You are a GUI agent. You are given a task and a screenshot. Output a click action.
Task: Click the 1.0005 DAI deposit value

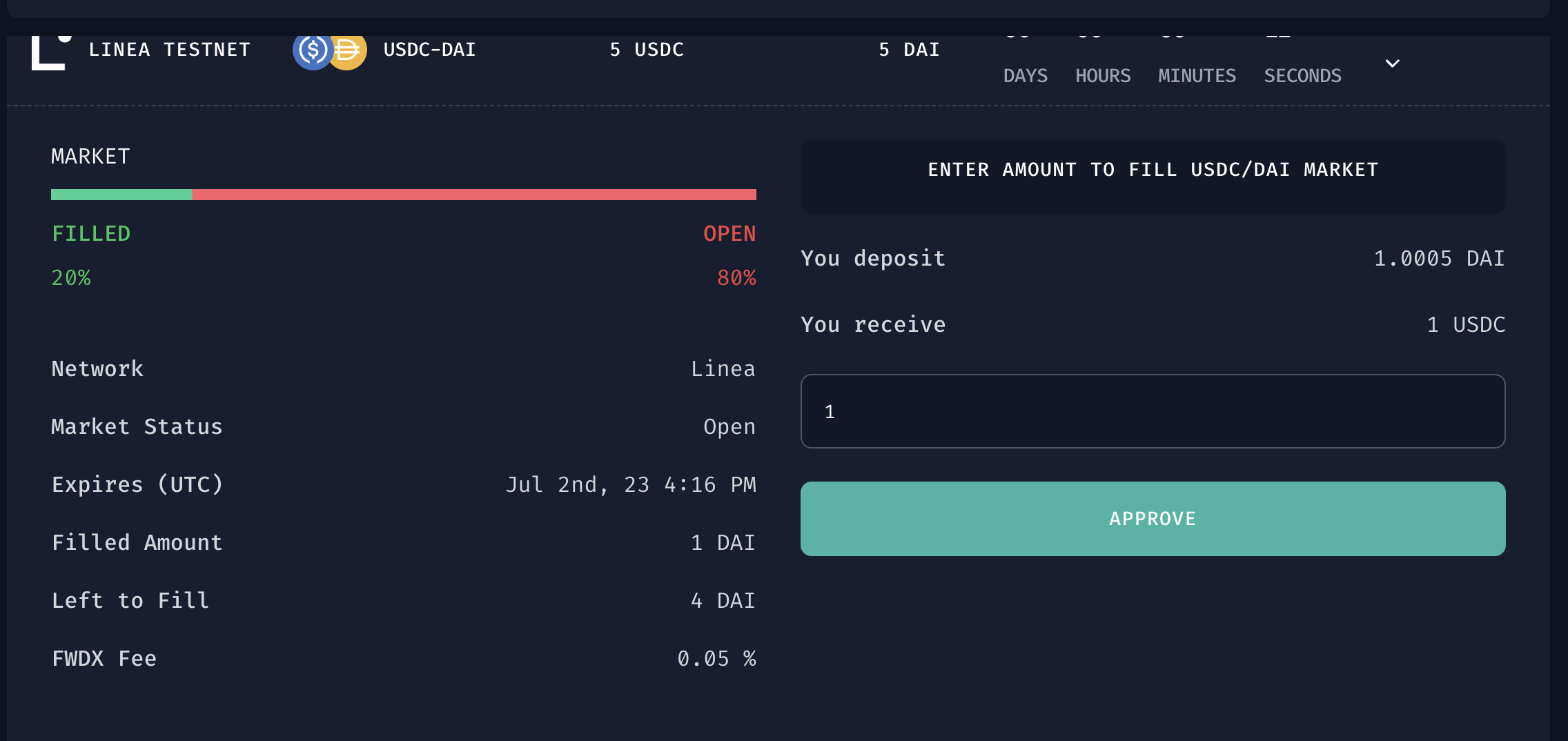(1439, 259)
